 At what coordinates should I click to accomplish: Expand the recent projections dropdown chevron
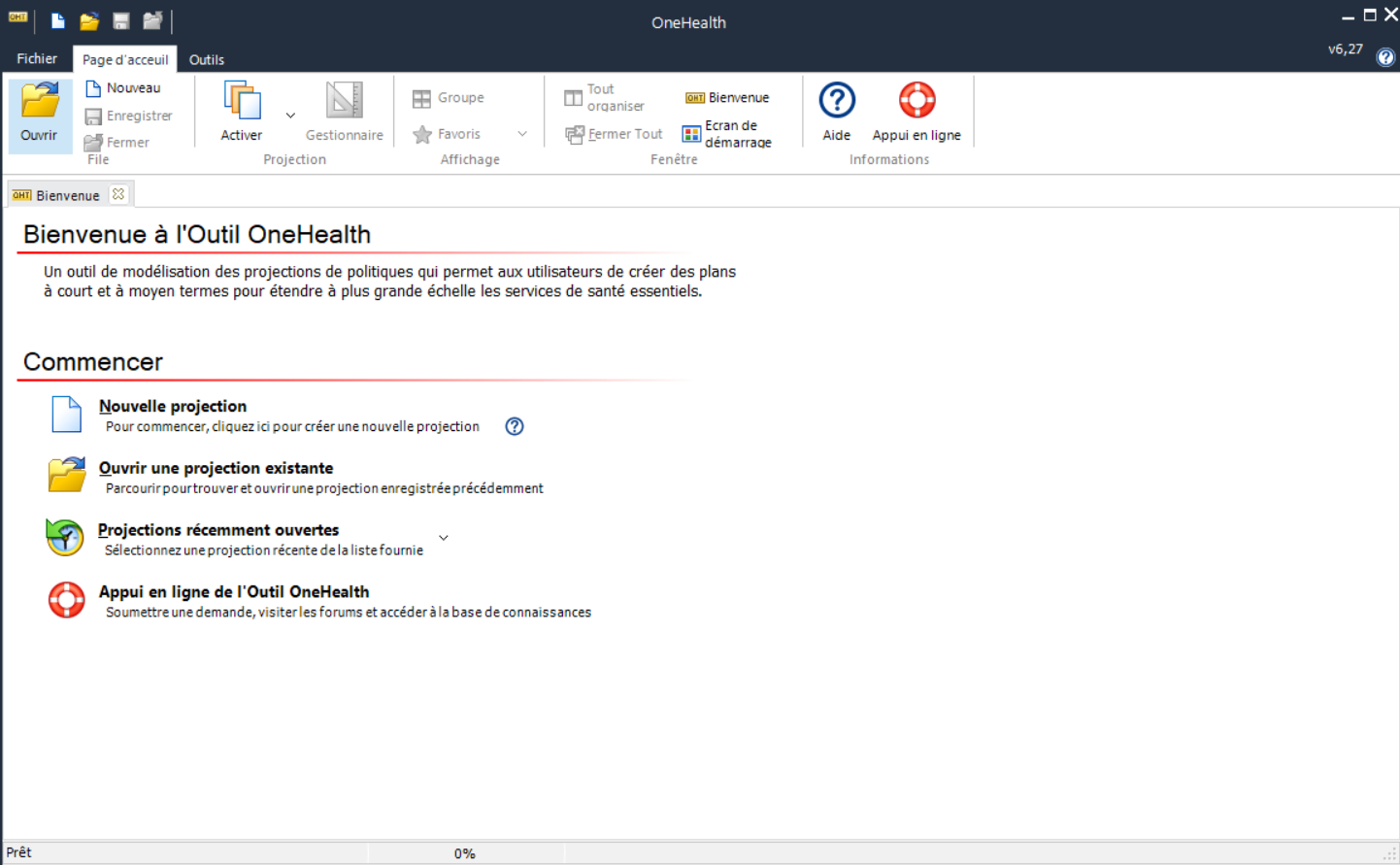(444, 538)
